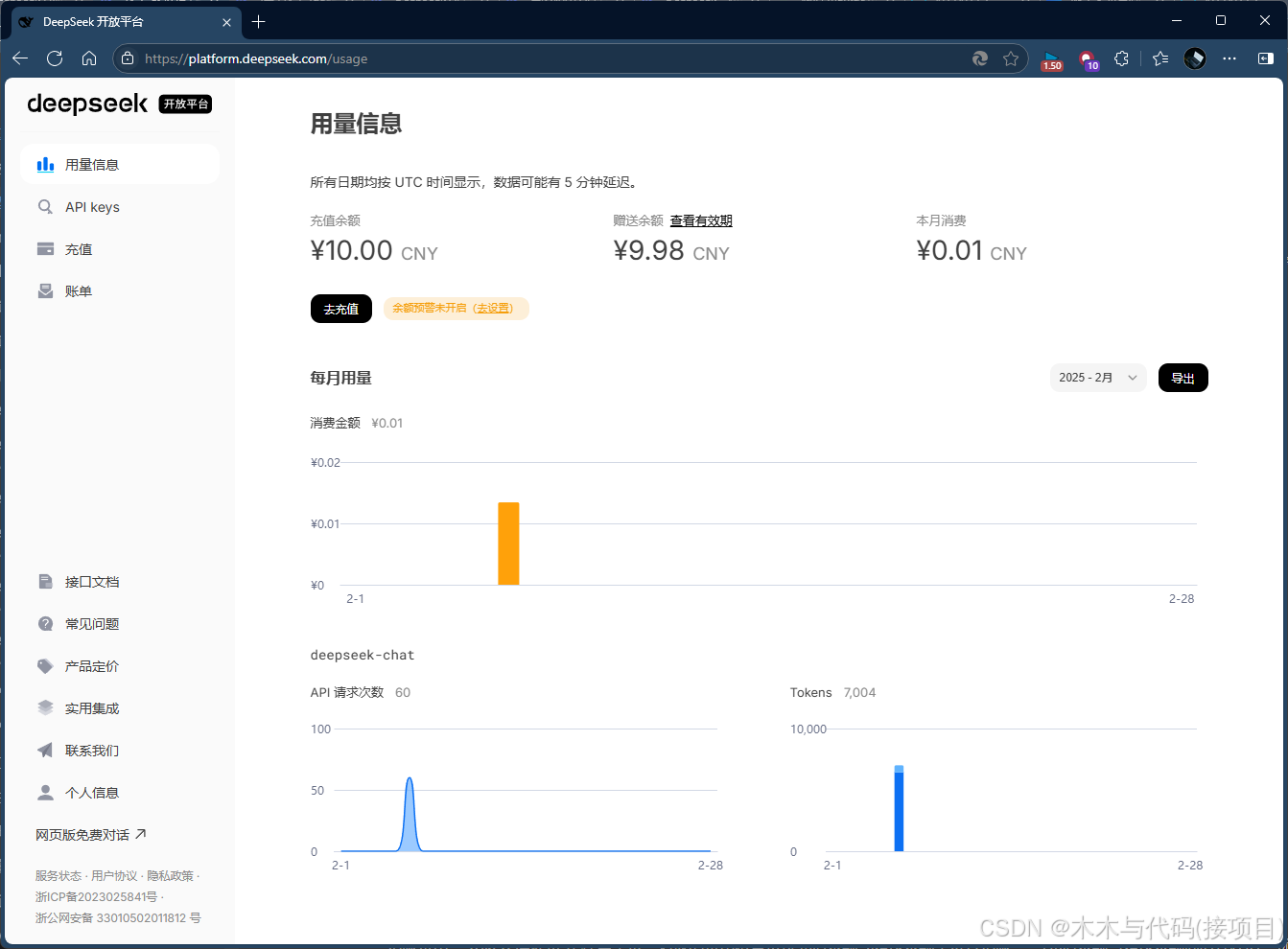Click the deepseek logo
The width and height of the screenshot is (1288, 949).
pyautogui.click(x=87, y=104)
